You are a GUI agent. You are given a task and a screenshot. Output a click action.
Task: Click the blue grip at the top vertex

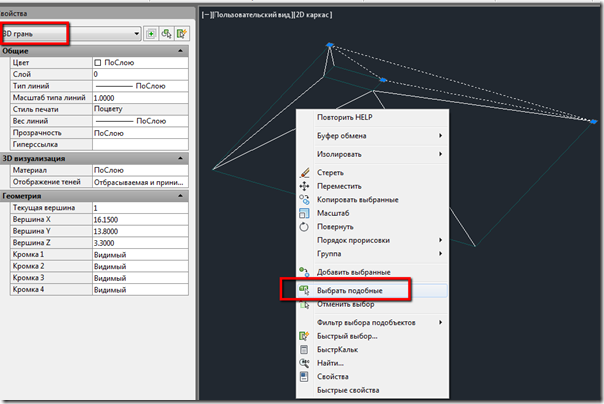[x=330, y=45]
